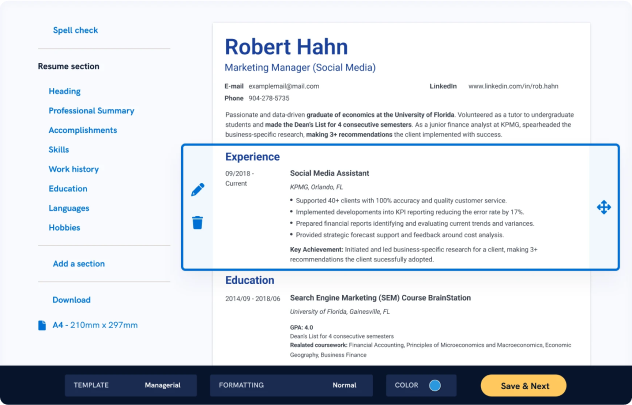Open the Accomplishments section
Image resolution: width=632 pixels, height=405 pixels.
(83, 130)
